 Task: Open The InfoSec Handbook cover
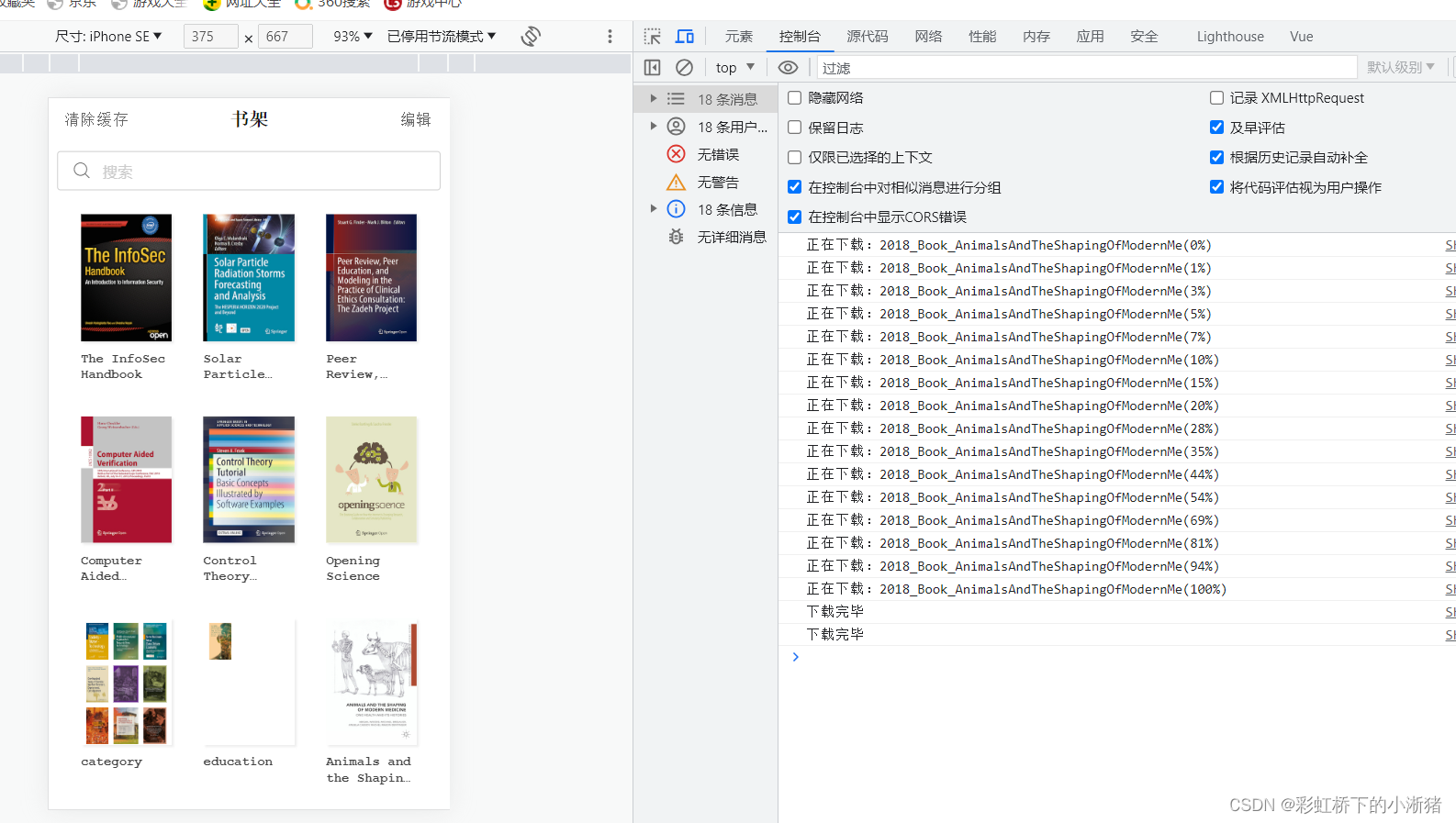coord(126,278)
